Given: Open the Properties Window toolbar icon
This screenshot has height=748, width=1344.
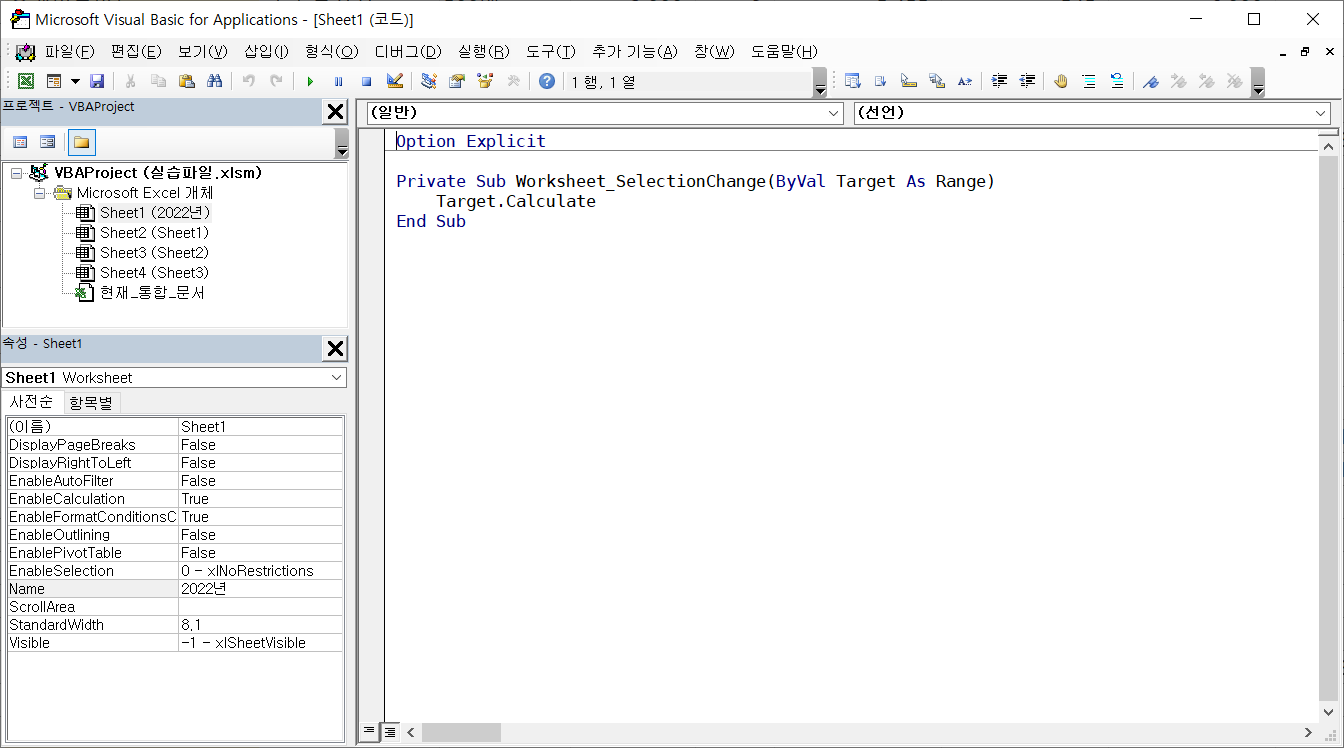Looking at the screenshot, I should [x=457, y=81].
